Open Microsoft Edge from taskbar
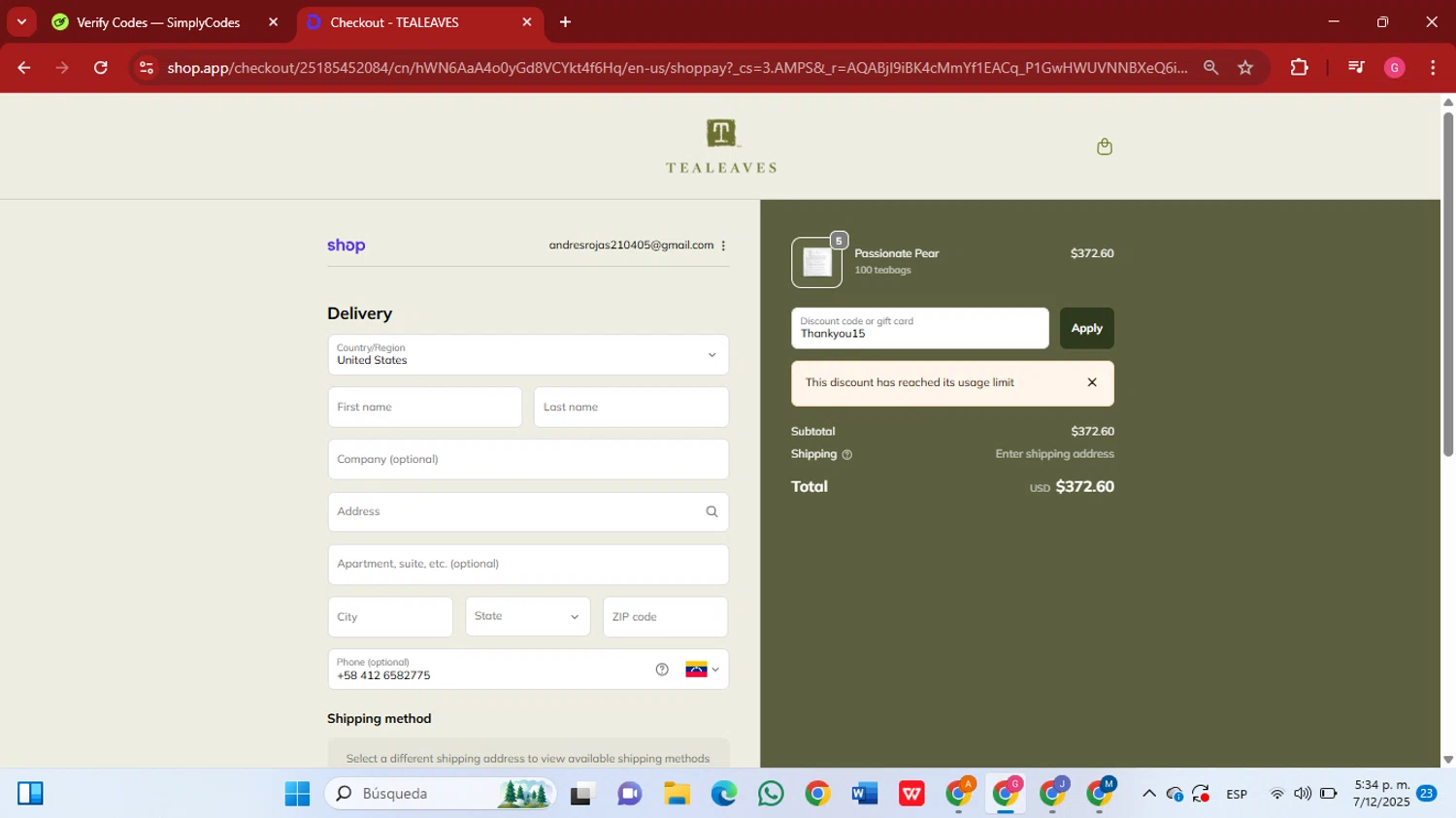This screenshot has height=818, width=1456. point(724,794)
